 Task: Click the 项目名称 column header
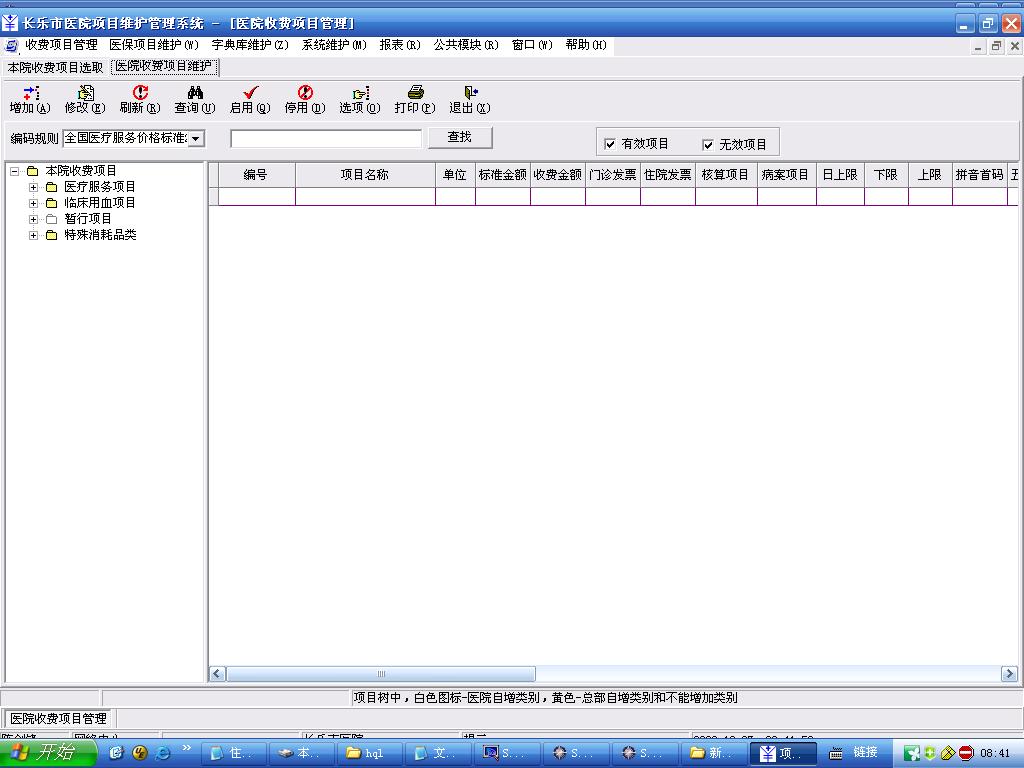365,175
